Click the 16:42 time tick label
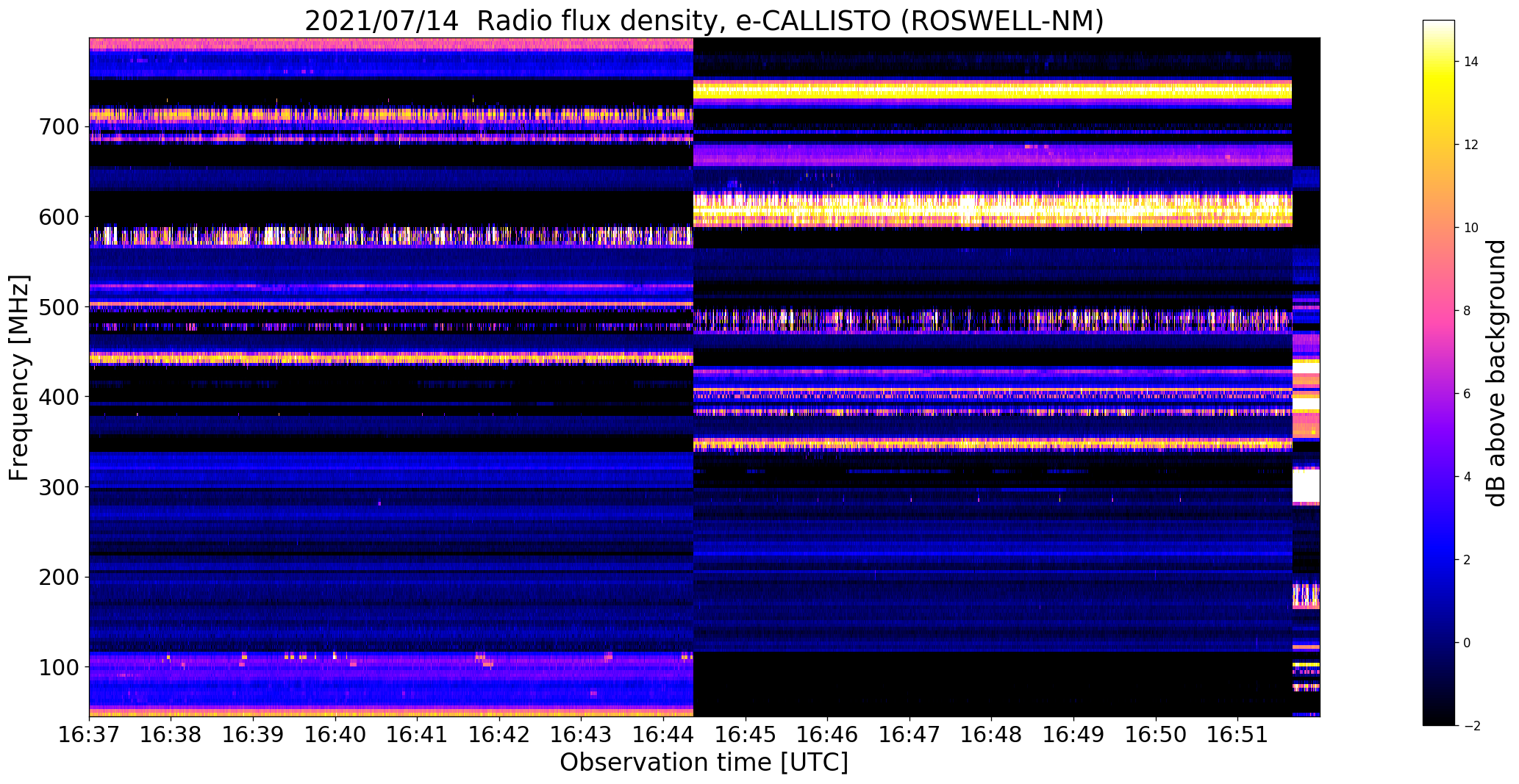 click(x=499, y=734)
